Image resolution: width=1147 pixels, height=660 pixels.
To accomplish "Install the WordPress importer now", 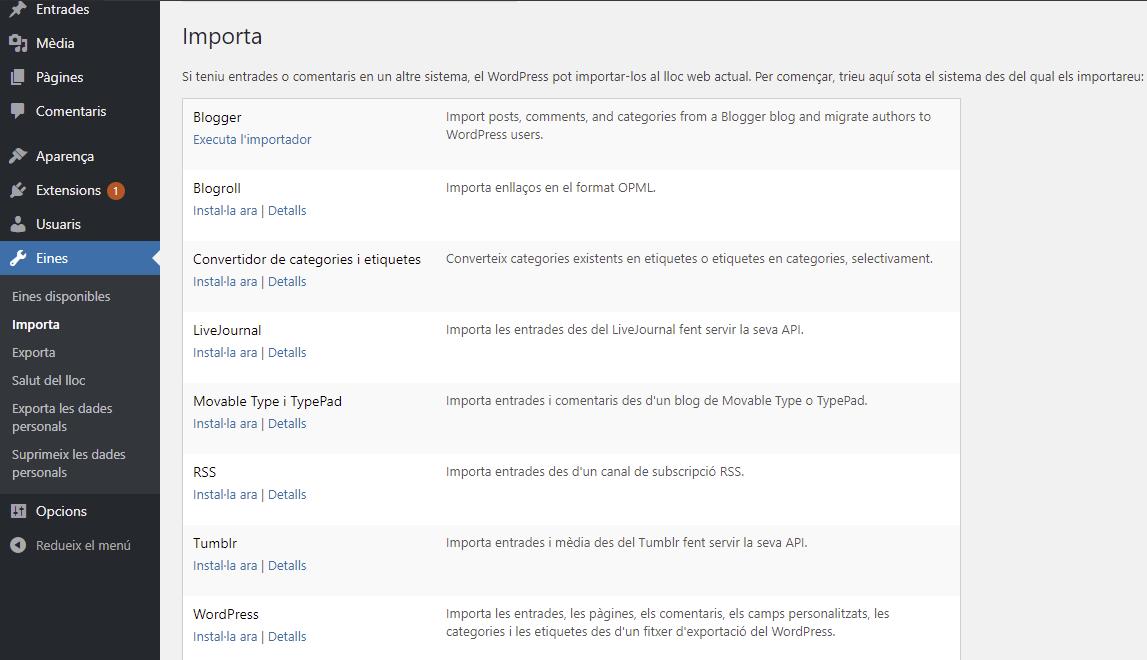I will [x=225, y=637].
